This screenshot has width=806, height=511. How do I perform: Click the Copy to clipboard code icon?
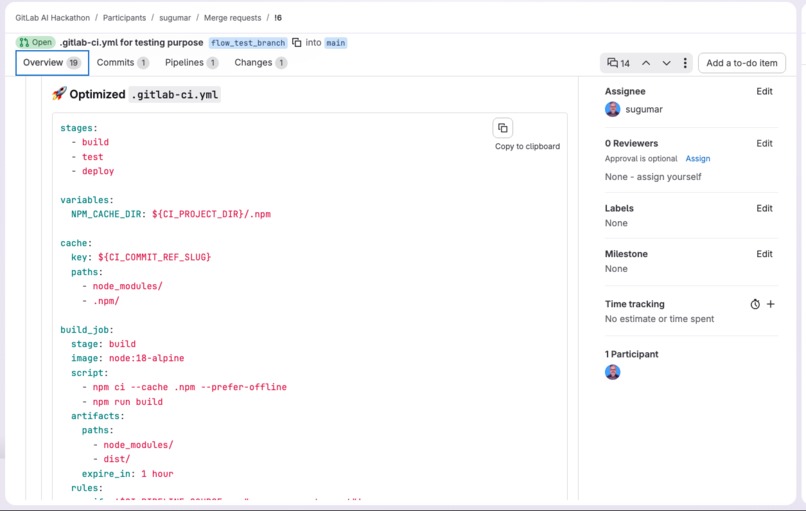tap(503, 128)
